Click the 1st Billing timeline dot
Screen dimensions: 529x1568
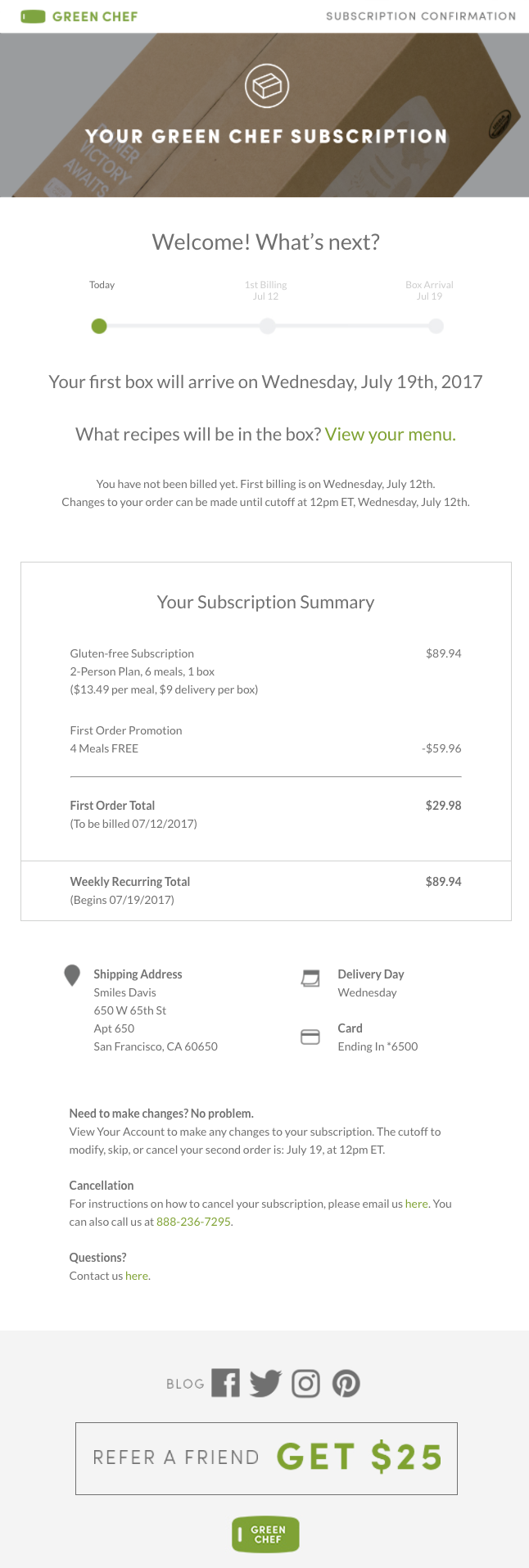pos(267,326)
